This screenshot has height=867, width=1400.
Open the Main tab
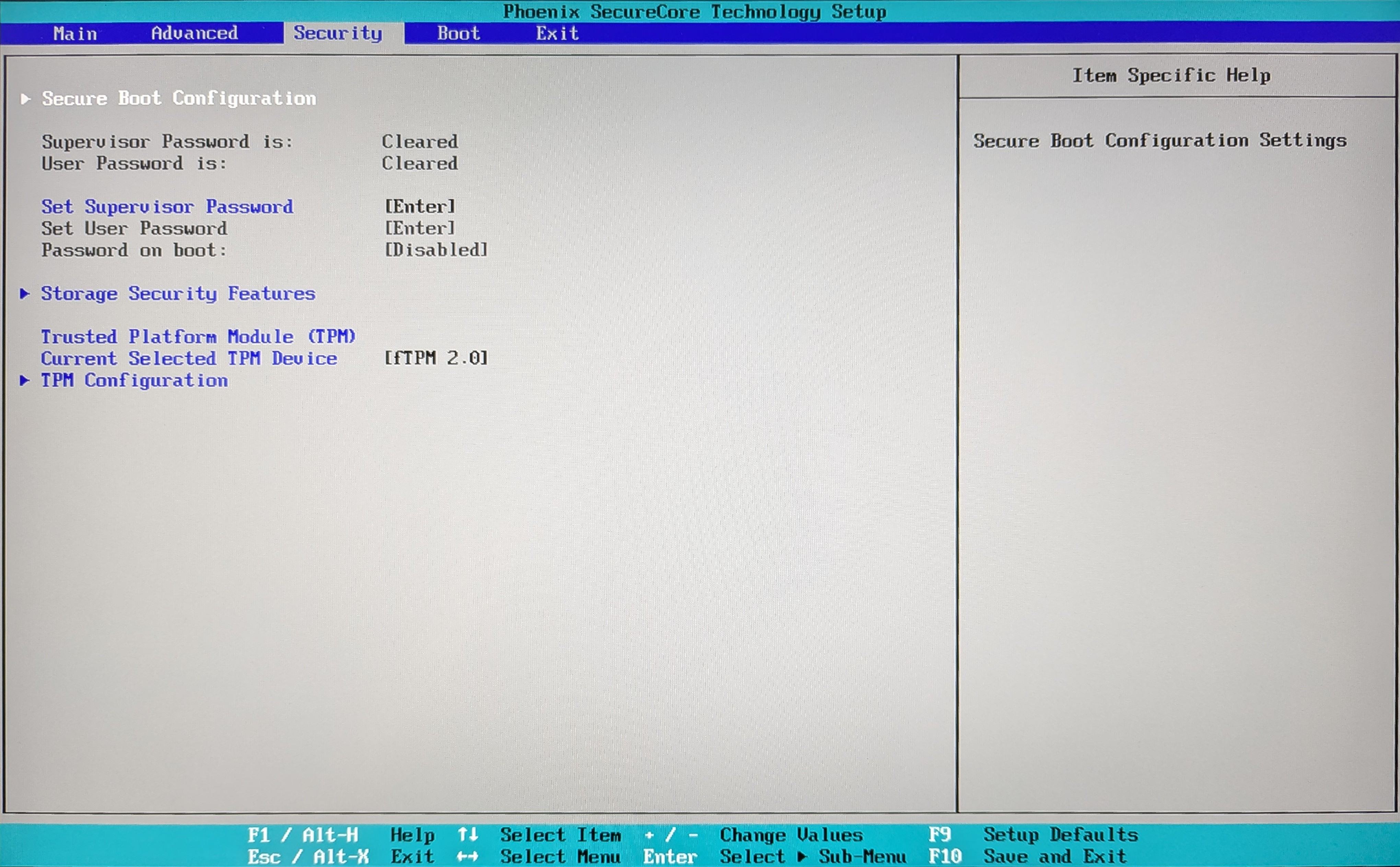pos(75,33)
